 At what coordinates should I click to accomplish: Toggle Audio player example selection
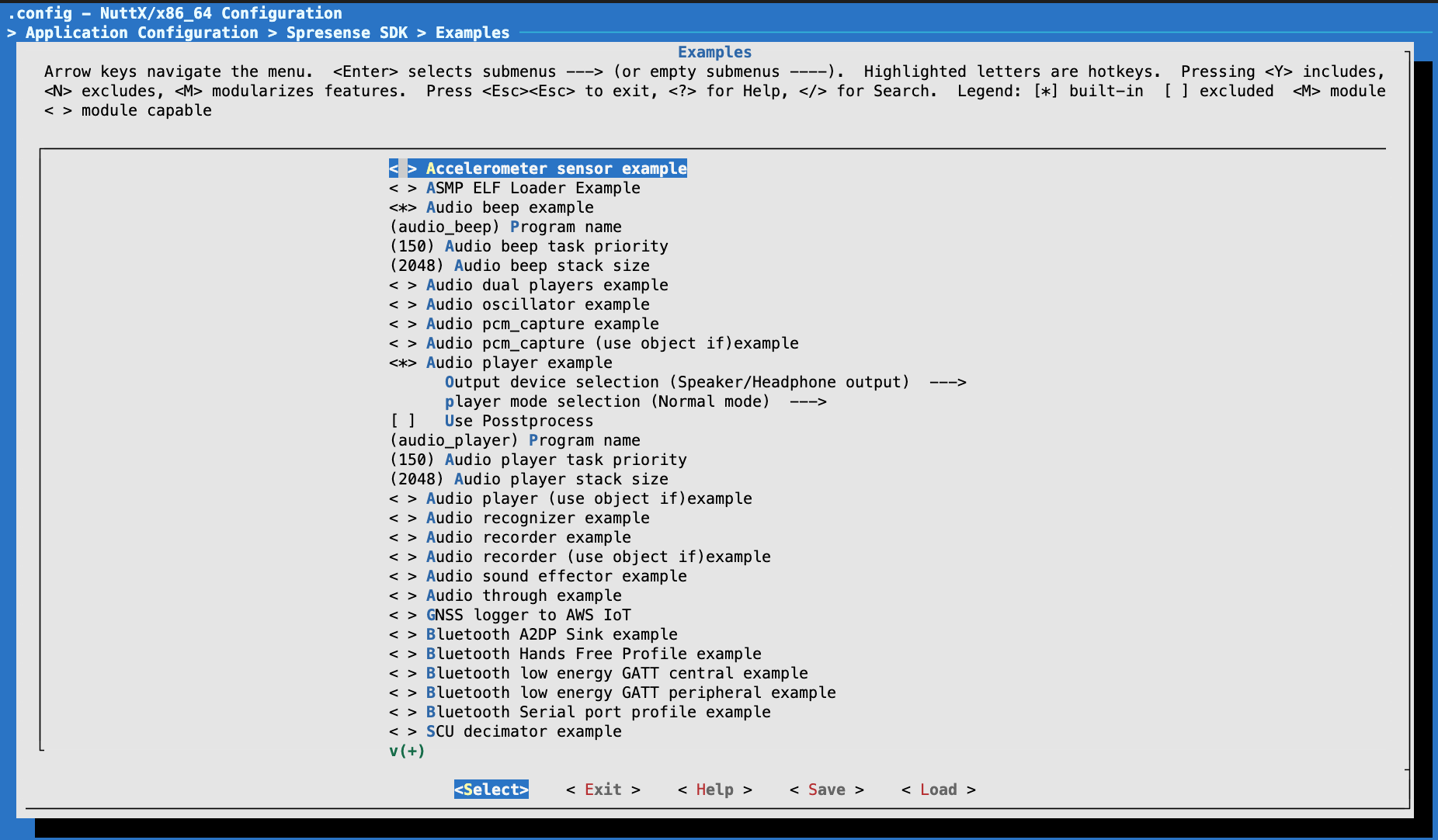[403, 363]
